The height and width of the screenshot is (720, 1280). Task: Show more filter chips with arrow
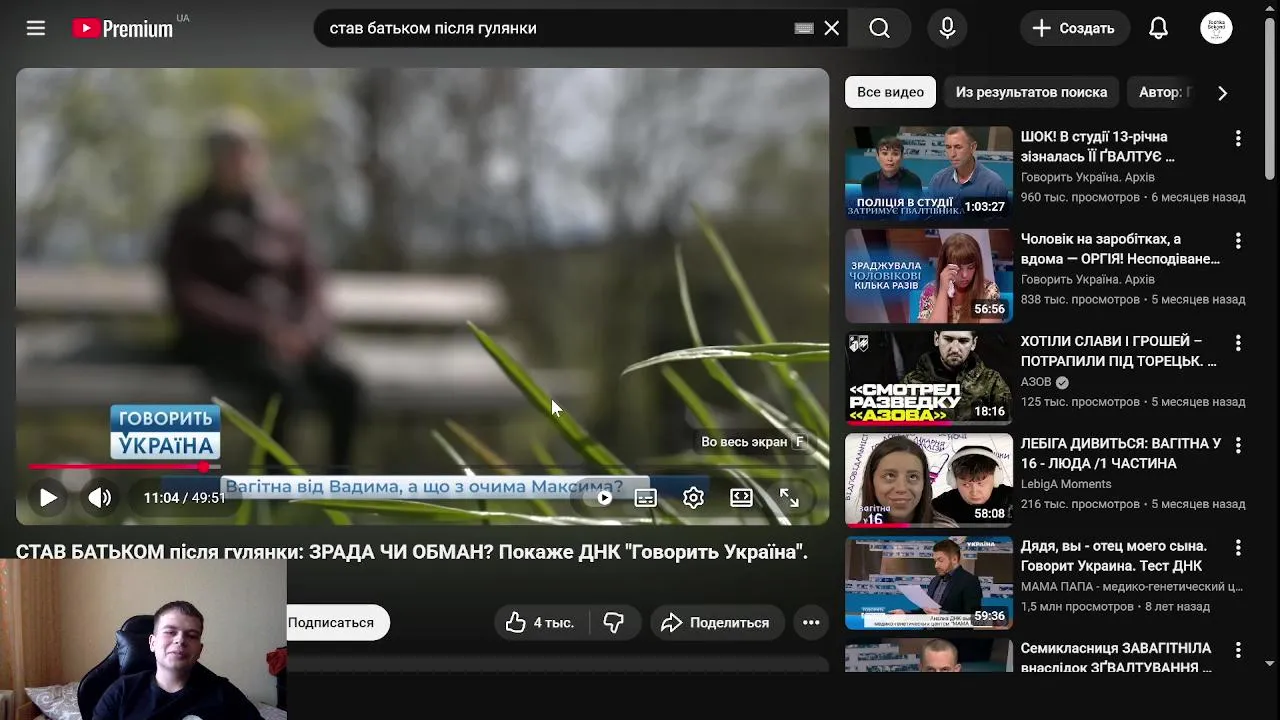click(x=1222, y=93)
